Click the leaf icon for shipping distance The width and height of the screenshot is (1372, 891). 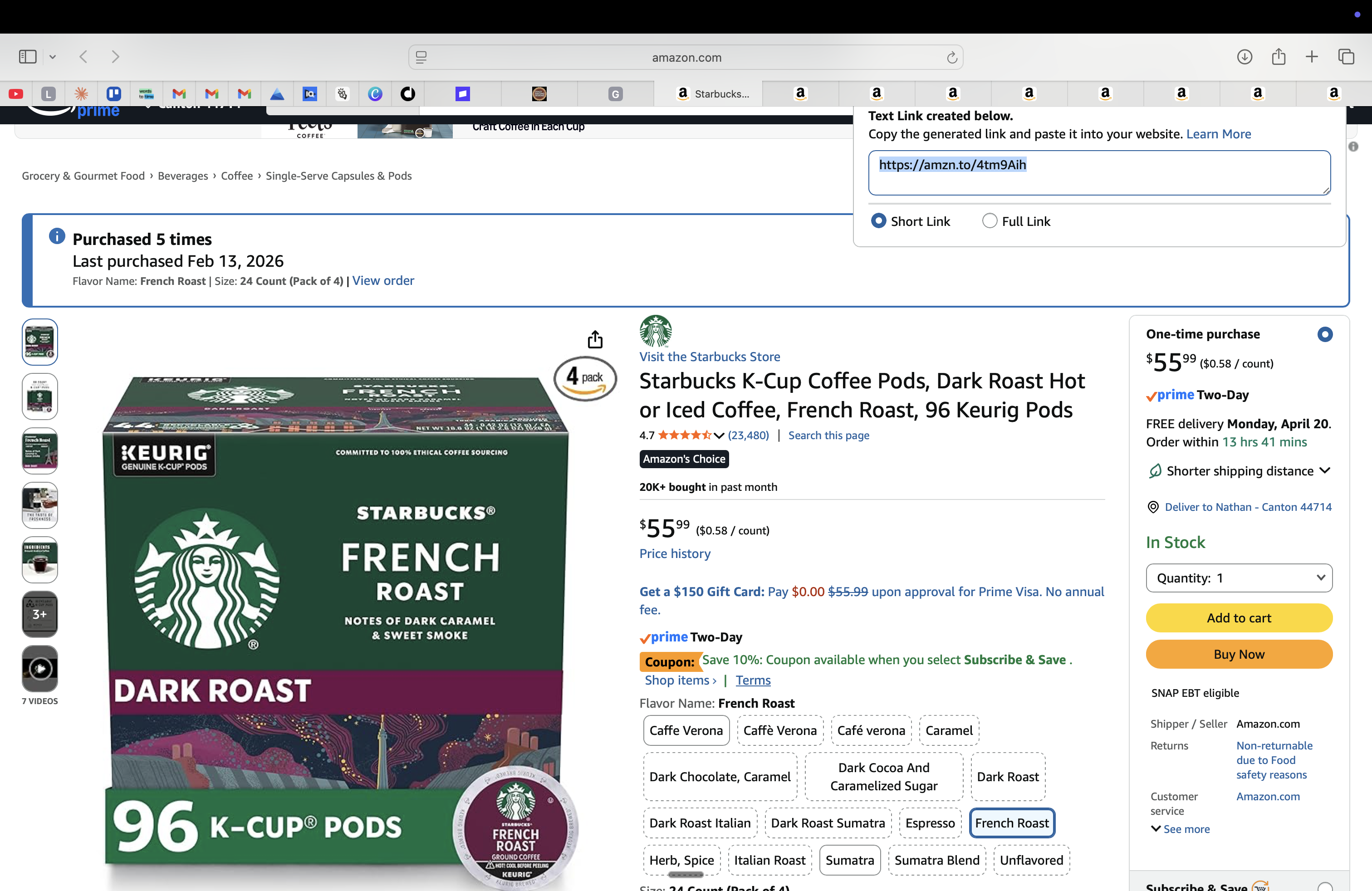coord(1155,471)
